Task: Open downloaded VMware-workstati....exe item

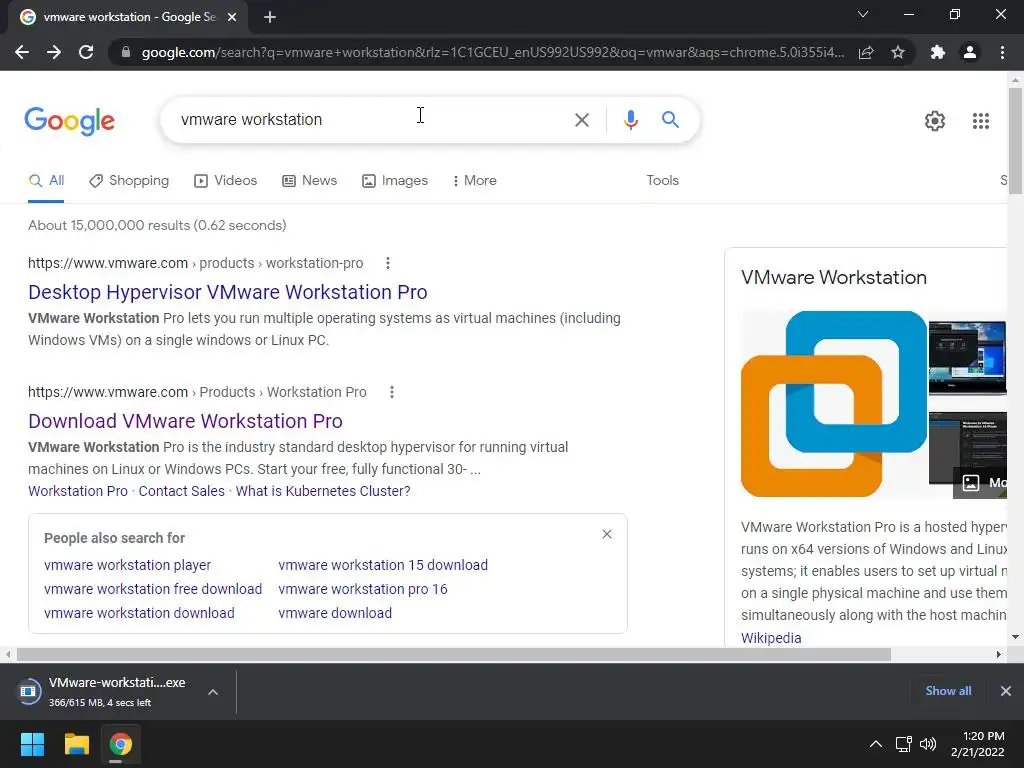Action: (104, 692)
